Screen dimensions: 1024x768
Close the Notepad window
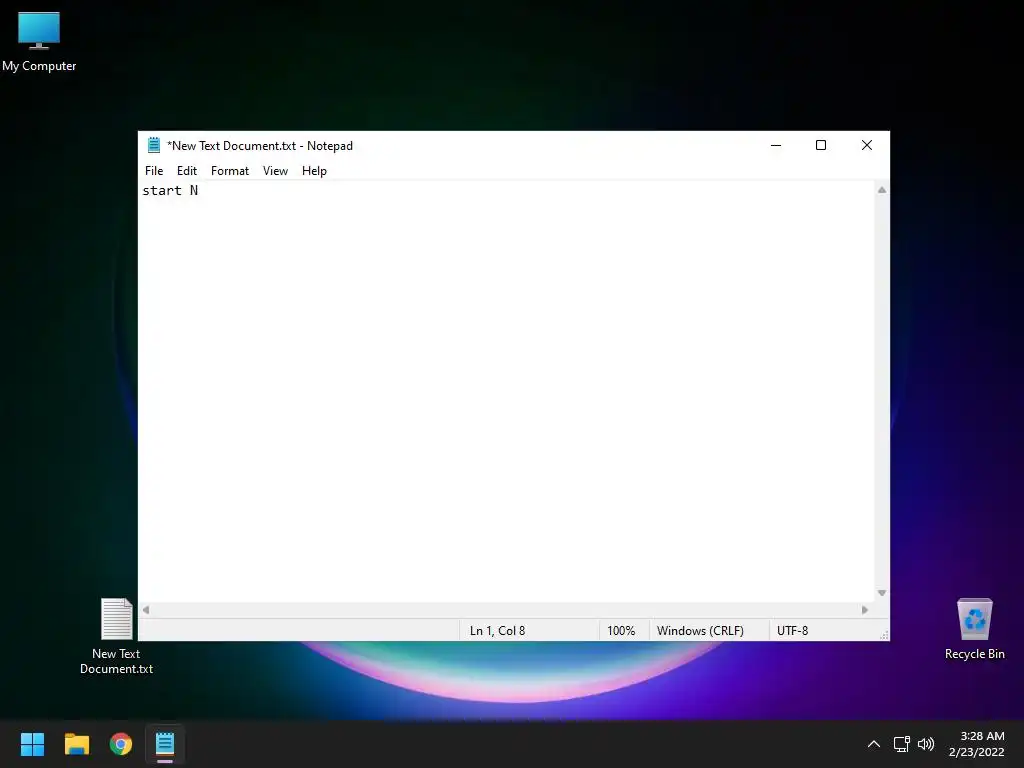tap(867, 145)
